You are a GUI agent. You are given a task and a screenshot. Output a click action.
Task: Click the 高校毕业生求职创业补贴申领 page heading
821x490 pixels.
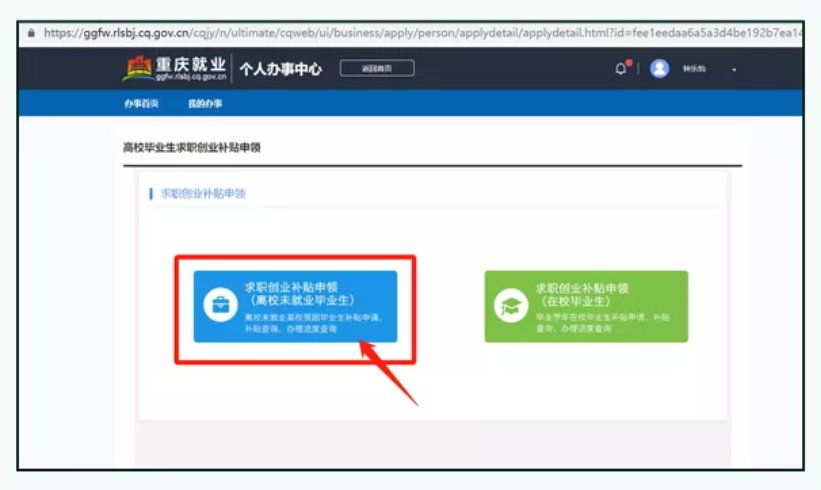(192, 147)
